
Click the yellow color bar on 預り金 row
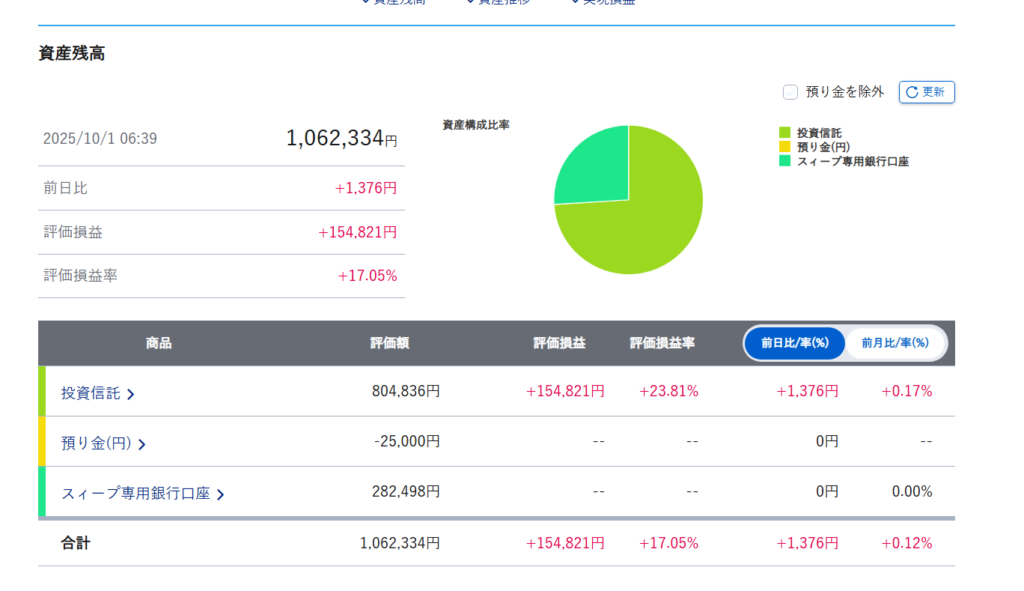pyautogui.click(x=42, y=441)
